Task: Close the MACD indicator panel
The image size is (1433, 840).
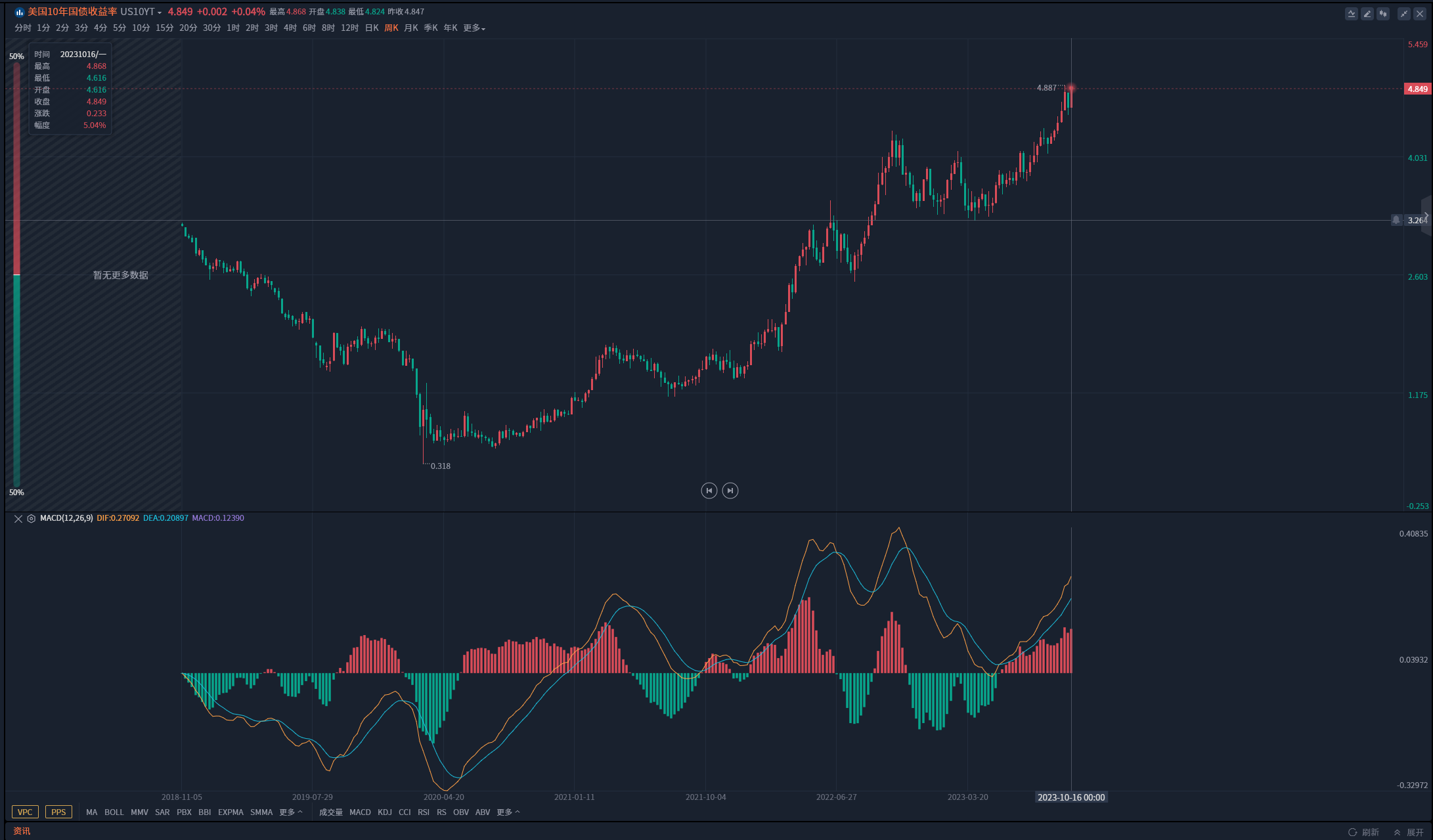Action: [x=18, y=519]
